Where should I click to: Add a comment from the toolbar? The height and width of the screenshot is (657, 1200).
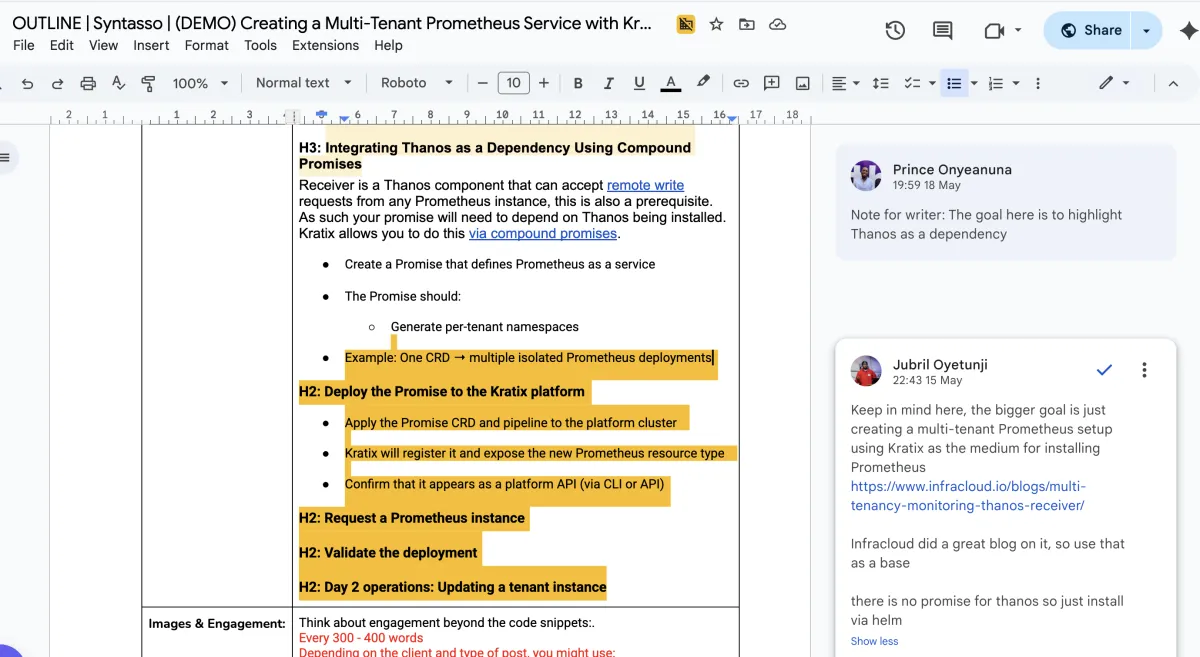point(772,83)
